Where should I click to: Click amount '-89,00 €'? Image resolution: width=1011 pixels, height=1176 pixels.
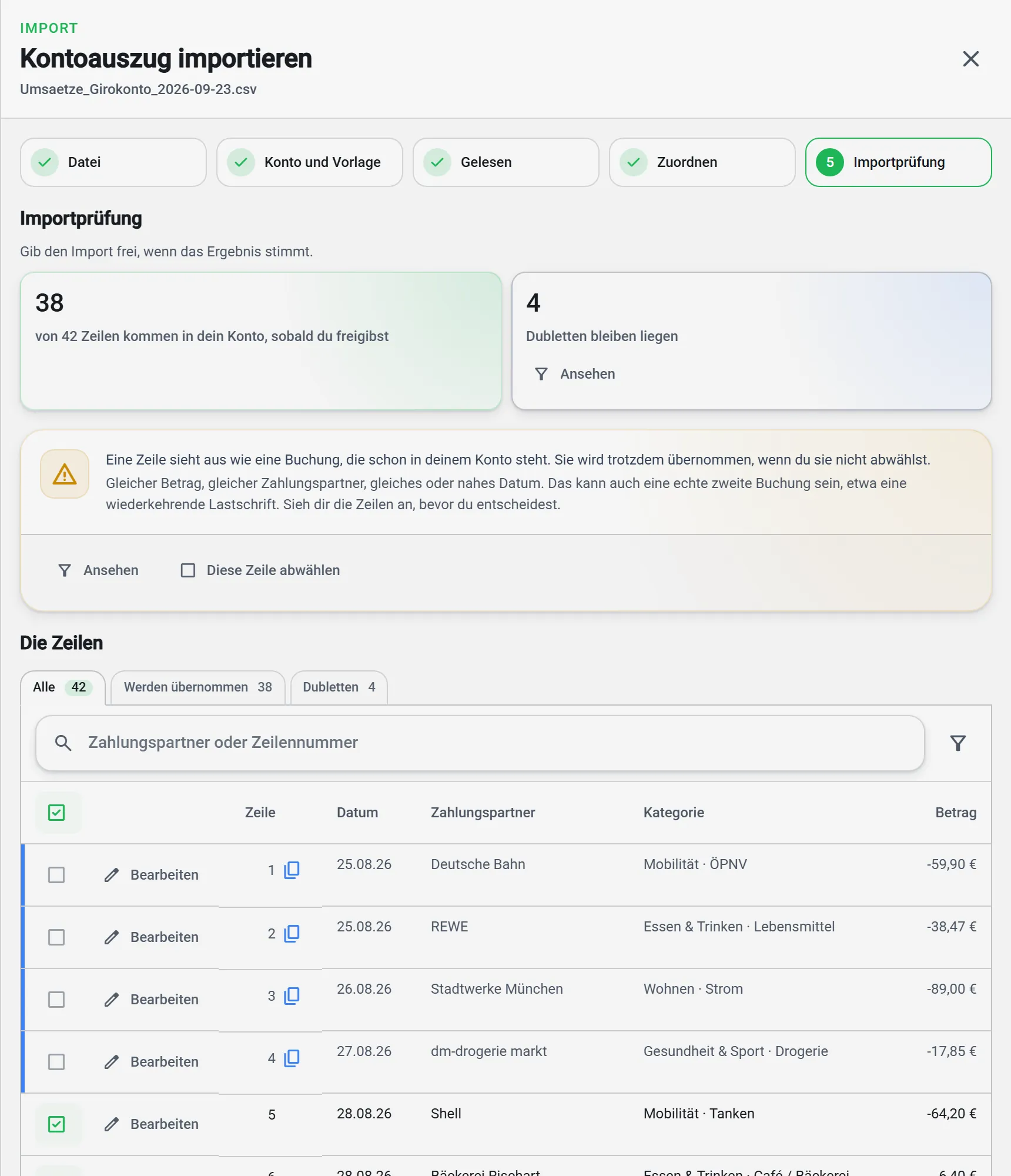pyautogui.click(x=952, y=989)
